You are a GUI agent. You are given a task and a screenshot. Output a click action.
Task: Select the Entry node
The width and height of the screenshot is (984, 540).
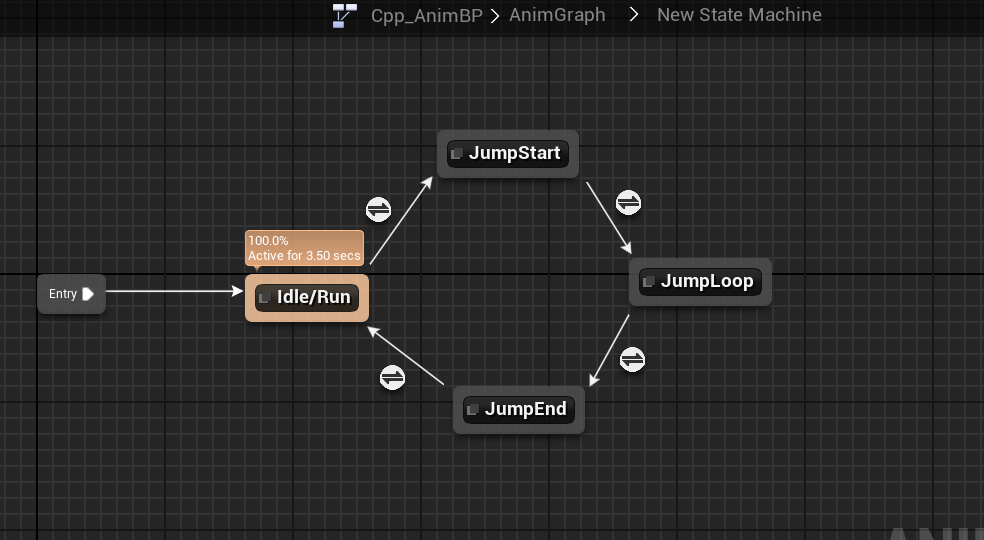click(x=71, y=294)
